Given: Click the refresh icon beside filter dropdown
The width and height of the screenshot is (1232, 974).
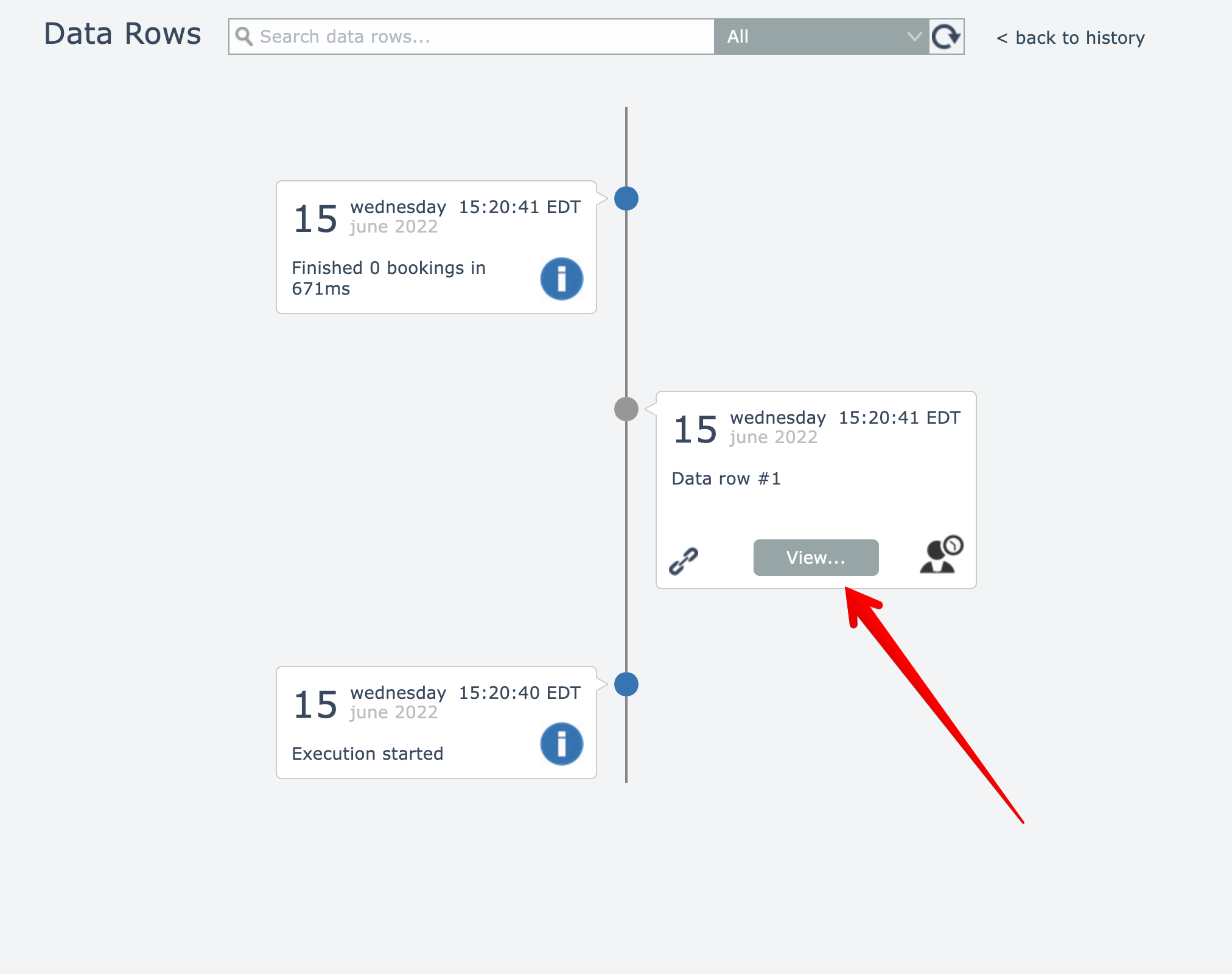Looking at the screenshot, I should (947, 37).
